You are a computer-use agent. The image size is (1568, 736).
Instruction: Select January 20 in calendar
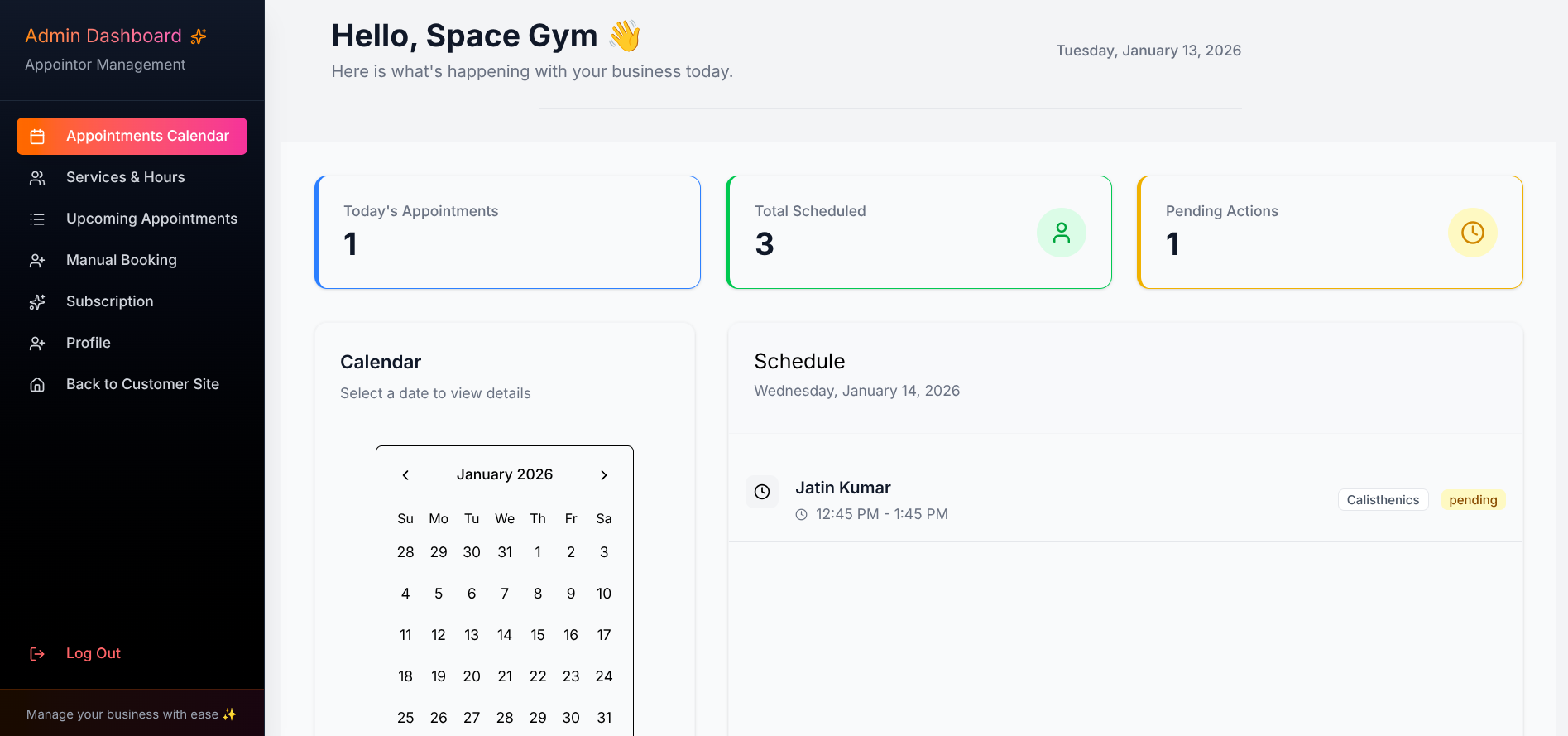(472, 676)
